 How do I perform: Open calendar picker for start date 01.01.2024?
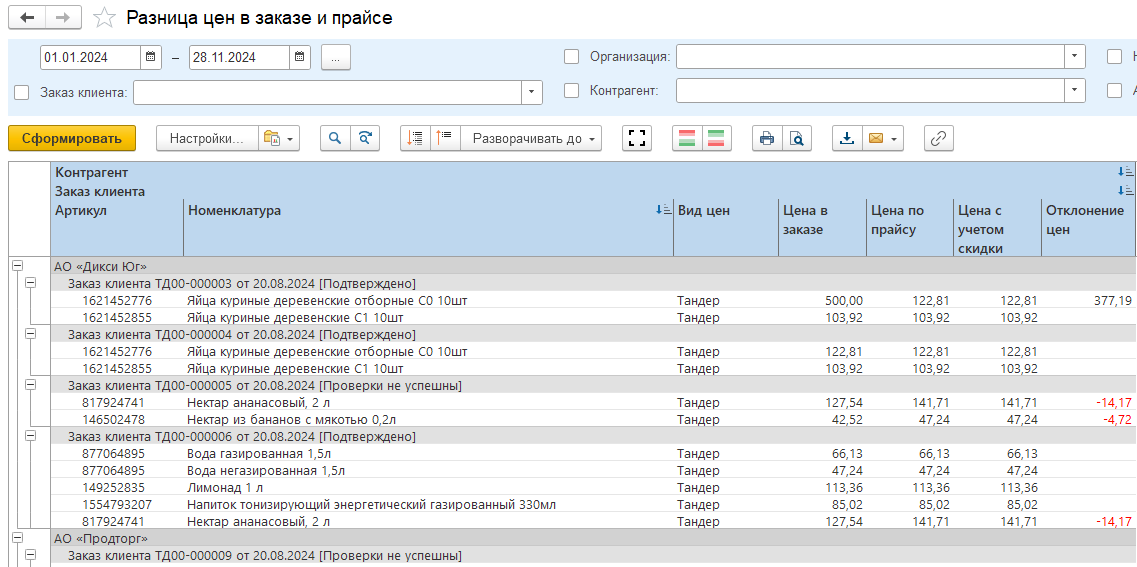pyautogui.click(x=150, y=58)
